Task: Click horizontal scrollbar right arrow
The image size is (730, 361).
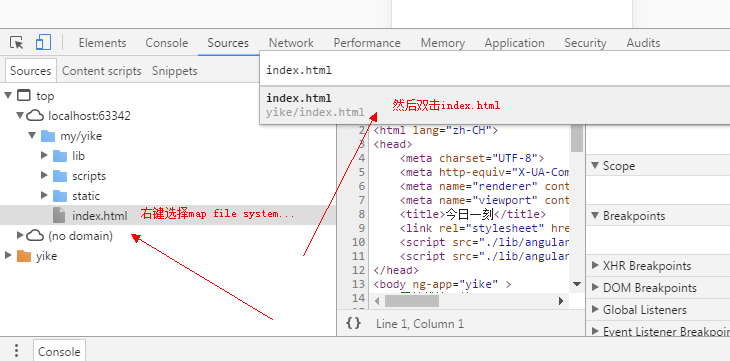Action: click(561, 301)
